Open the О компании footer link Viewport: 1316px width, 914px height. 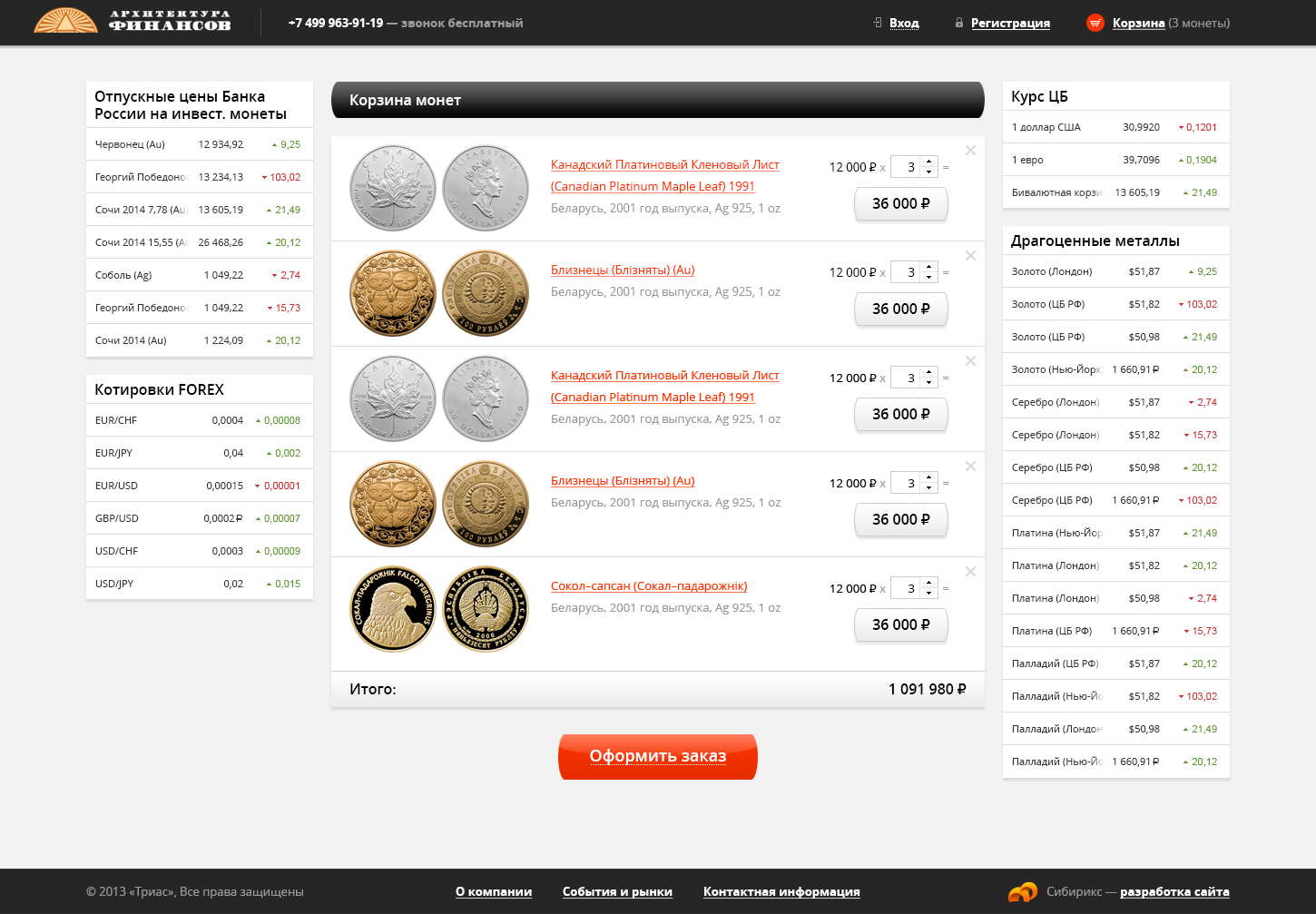[x=494, y=891]
